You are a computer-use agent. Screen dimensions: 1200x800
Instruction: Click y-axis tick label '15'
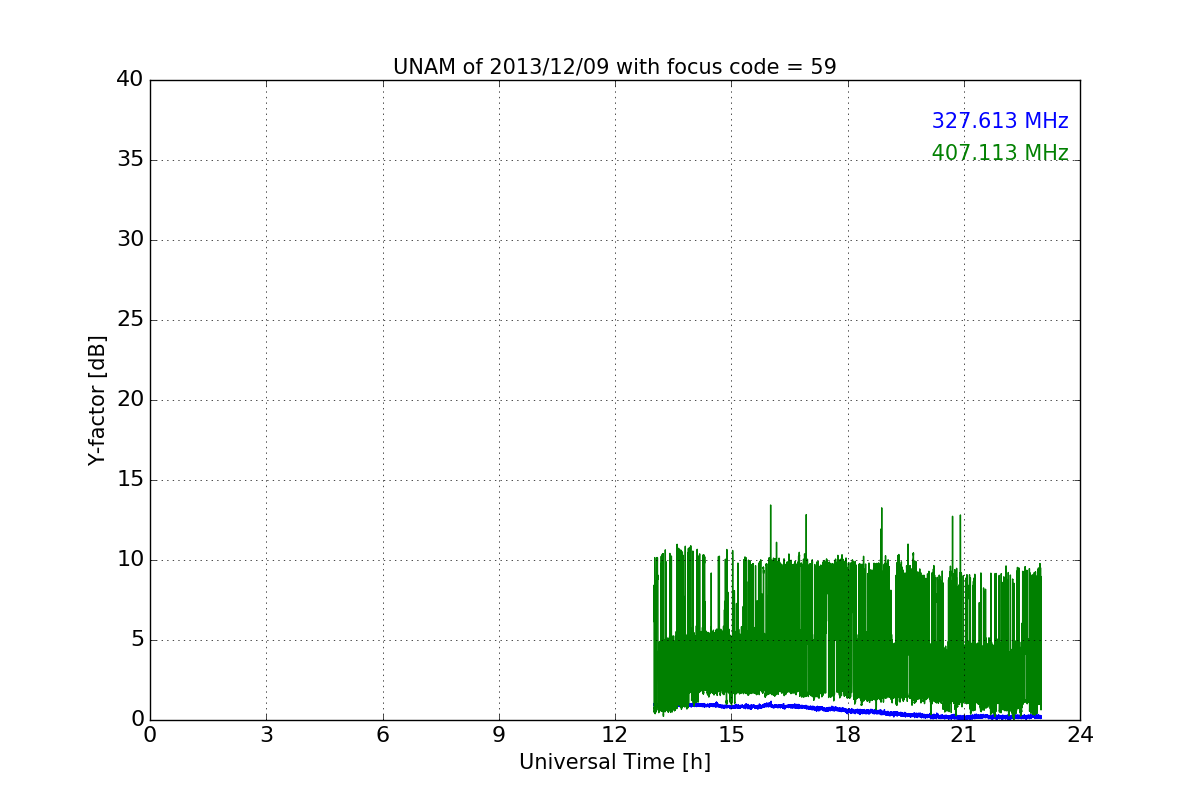[130, 480]
